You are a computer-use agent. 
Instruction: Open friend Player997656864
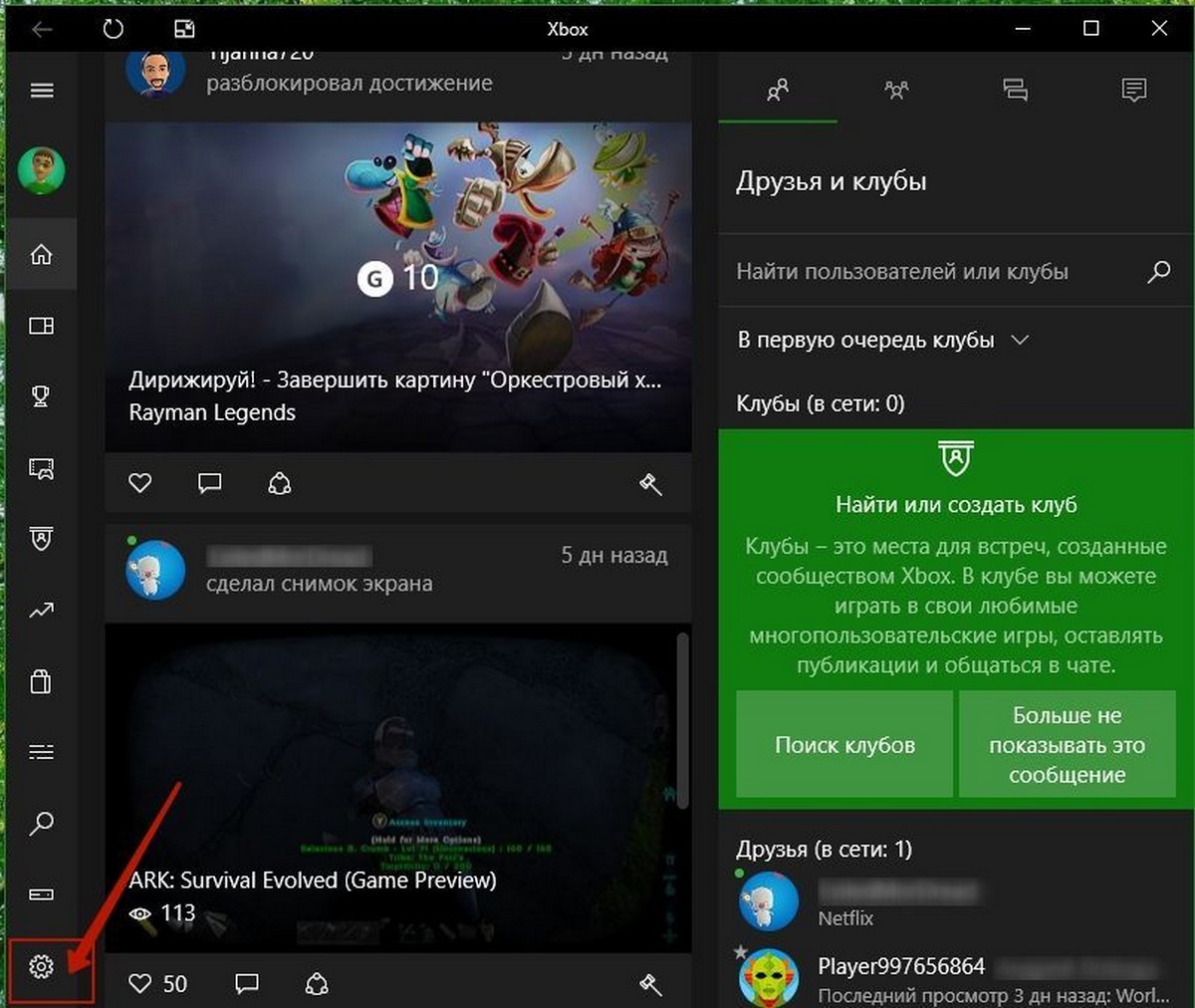954,978
